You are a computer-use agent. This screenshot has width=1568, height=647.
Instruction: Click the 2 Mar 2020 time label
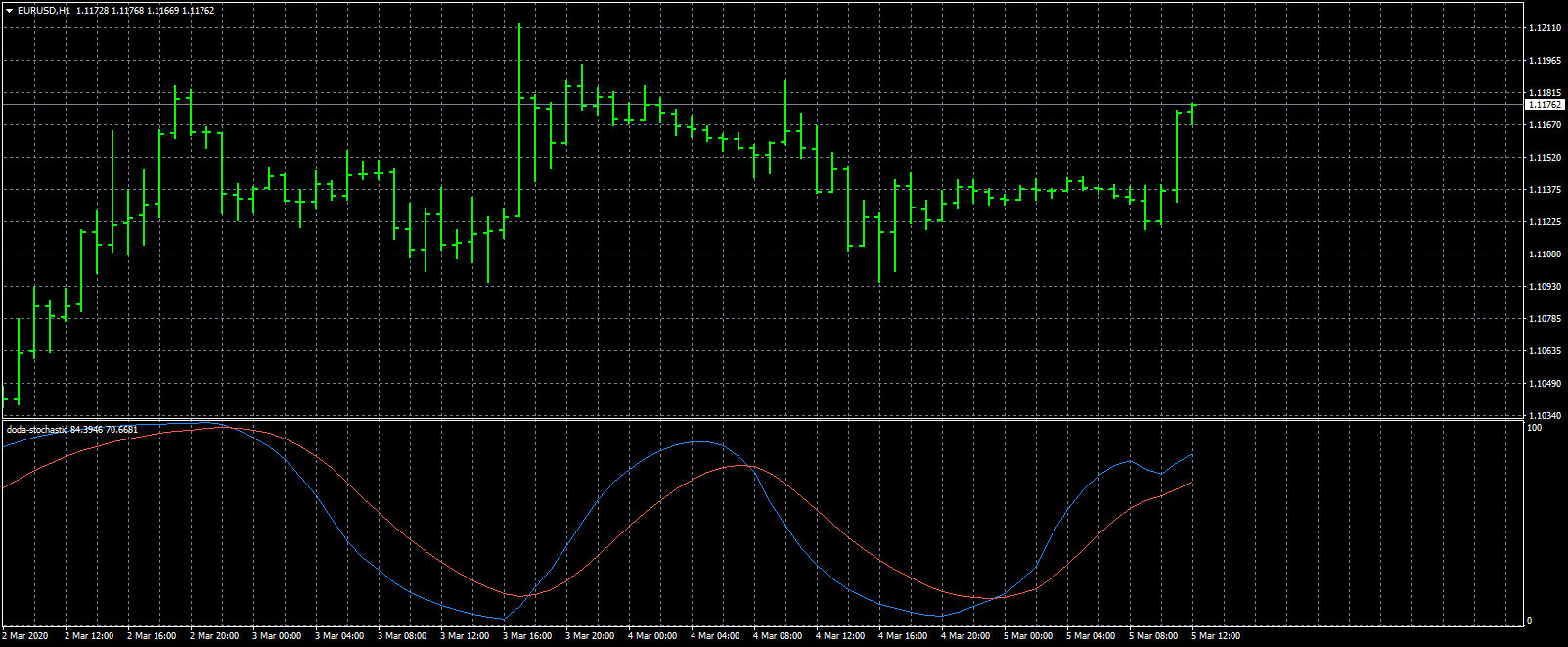click(x=25, y=636)
